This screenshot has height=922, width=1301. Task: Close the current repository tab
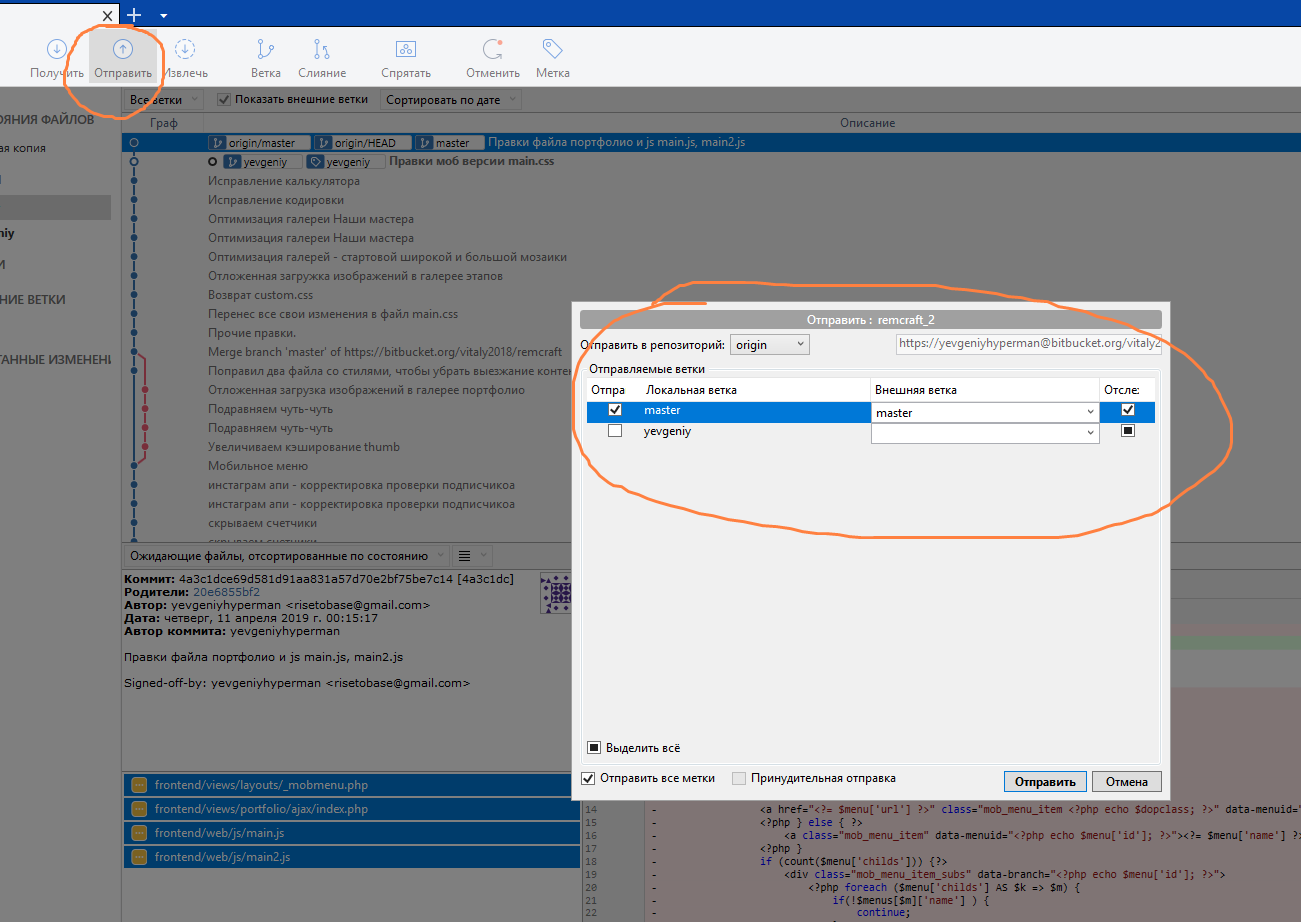[108, 15]
